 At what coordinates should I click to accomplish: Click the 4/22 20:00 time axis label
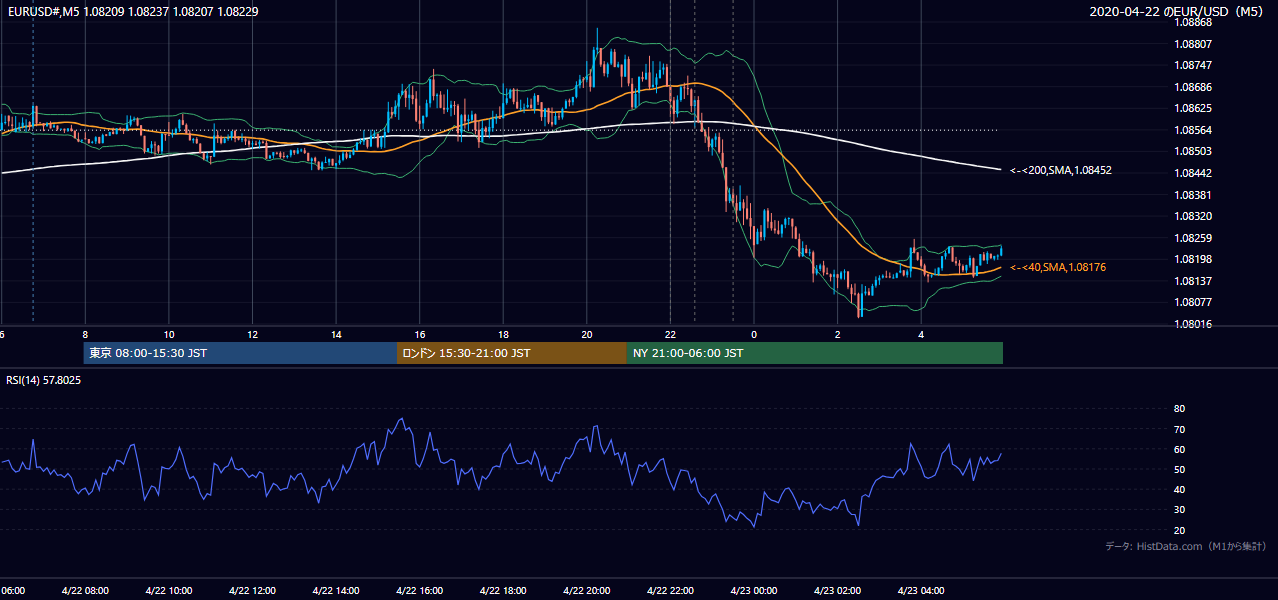[587, 591]
